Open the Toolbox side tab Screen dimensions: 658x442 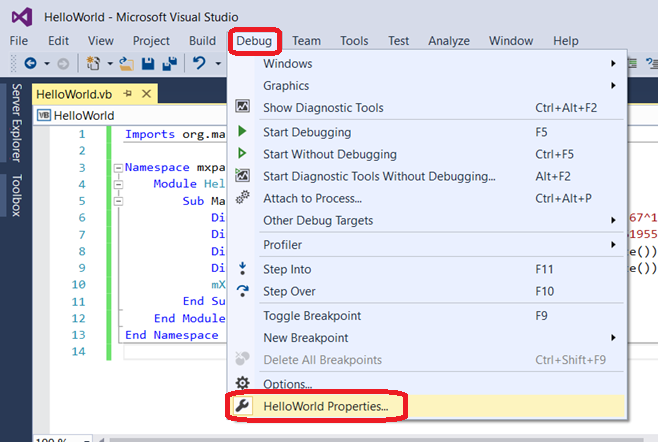coord(16,195)
